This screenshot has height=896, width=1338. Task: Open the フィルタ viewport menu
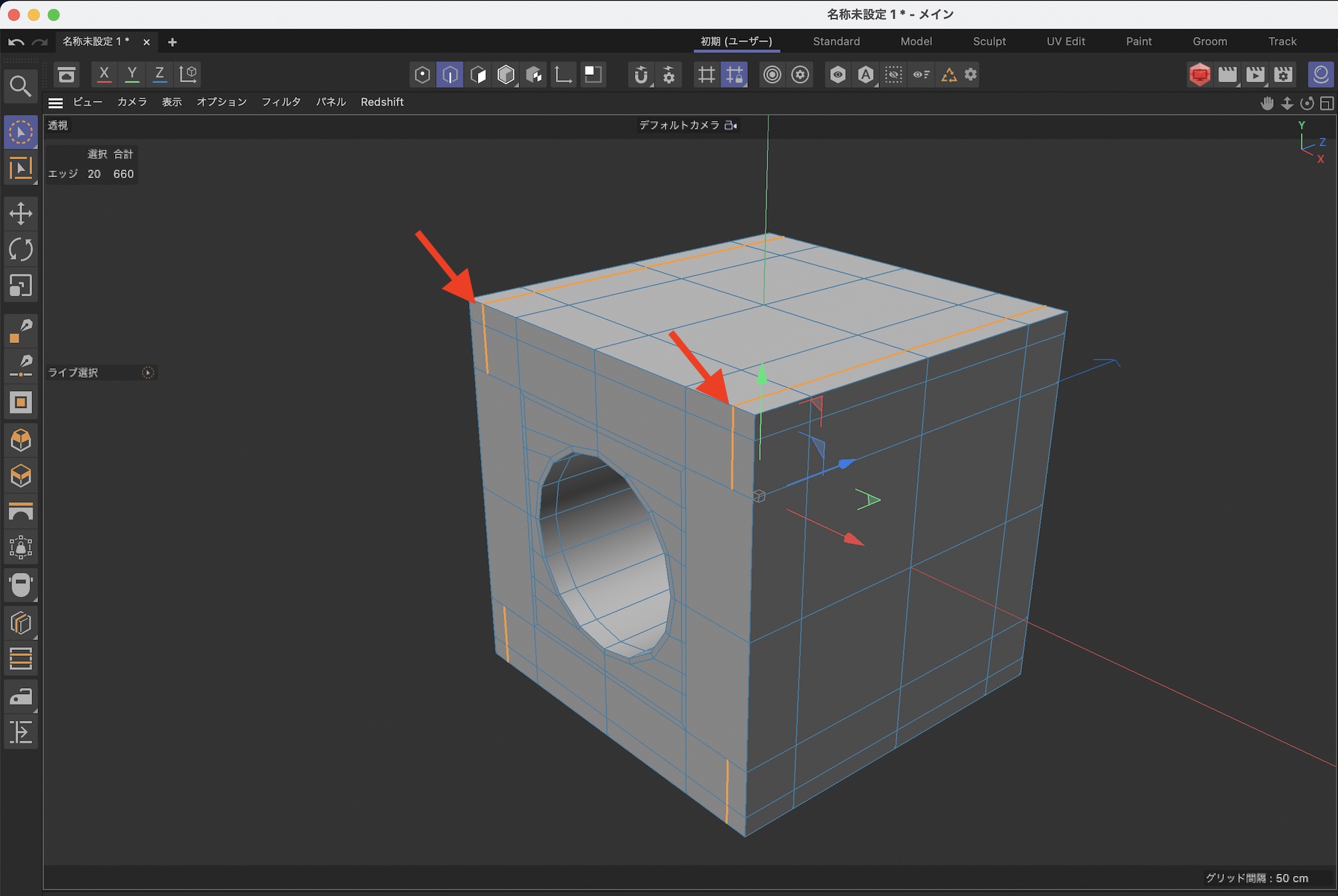281,102
